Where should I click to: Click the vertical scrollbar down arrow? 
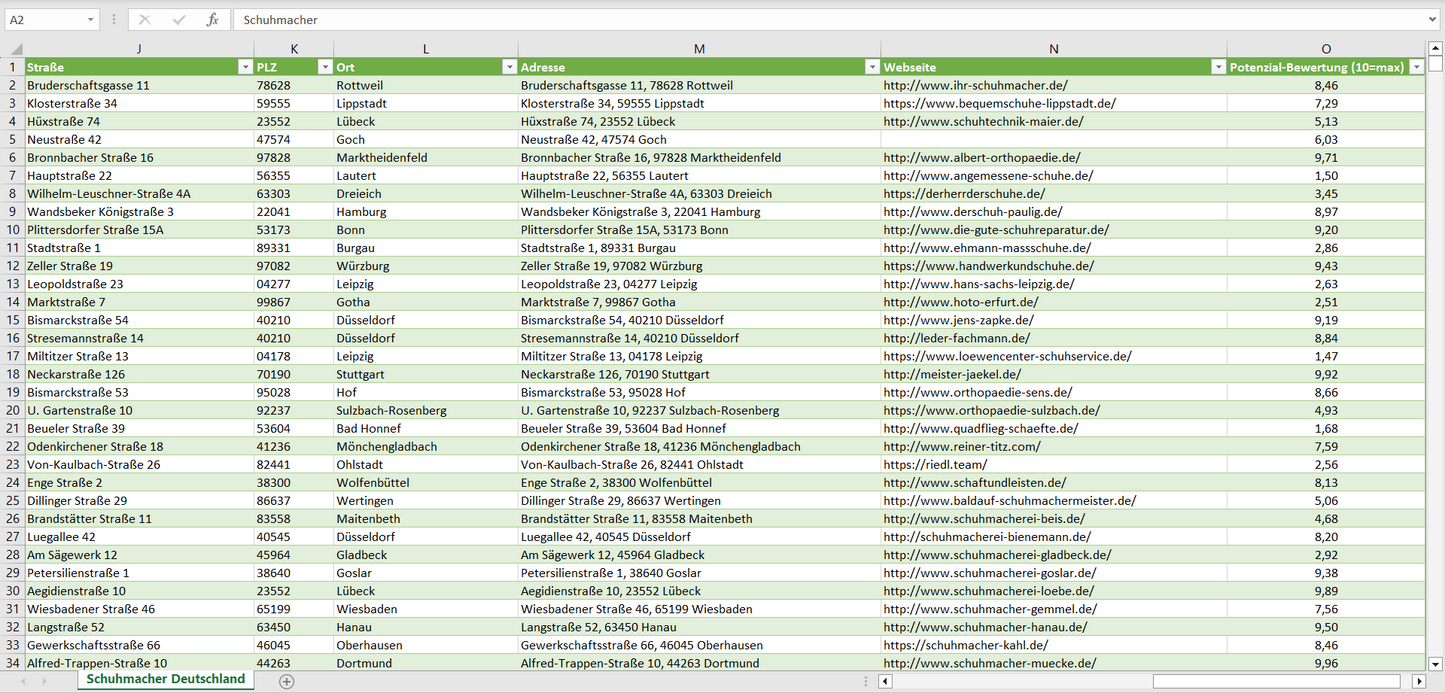(1436, 662)
